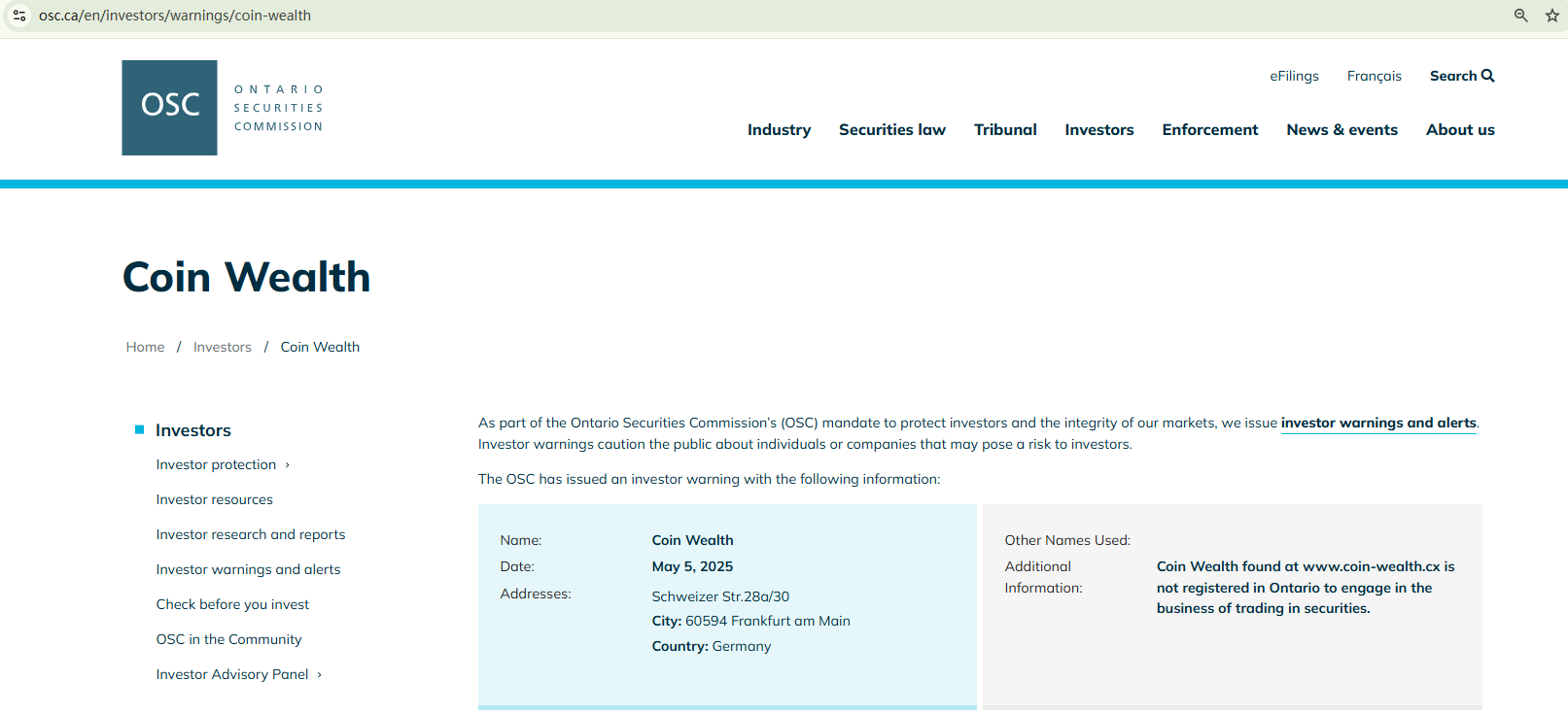Screen dimensions: 1568x714
Task: Click the Addresses: label
Action: [x=536, y=595]
